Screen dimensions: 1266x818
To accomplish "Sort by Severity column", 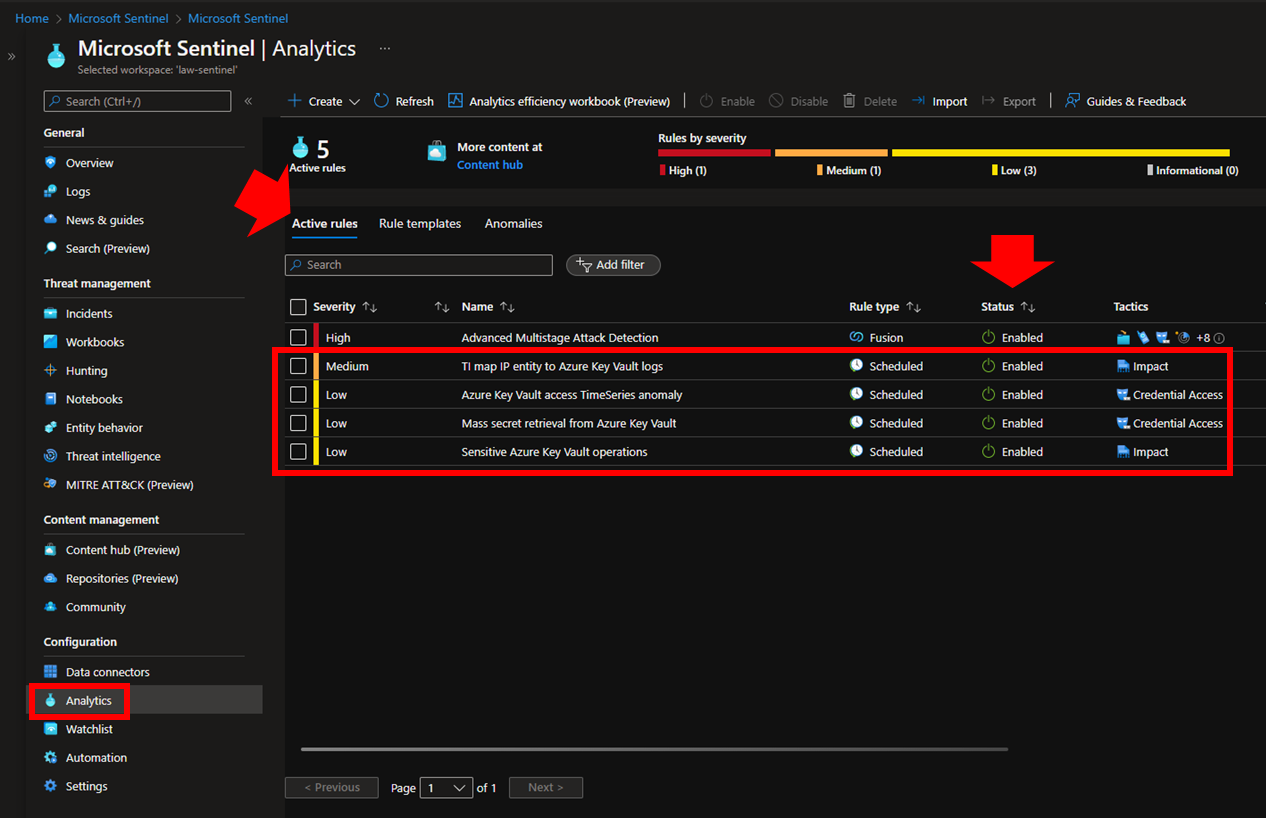I will pos(345,307).
